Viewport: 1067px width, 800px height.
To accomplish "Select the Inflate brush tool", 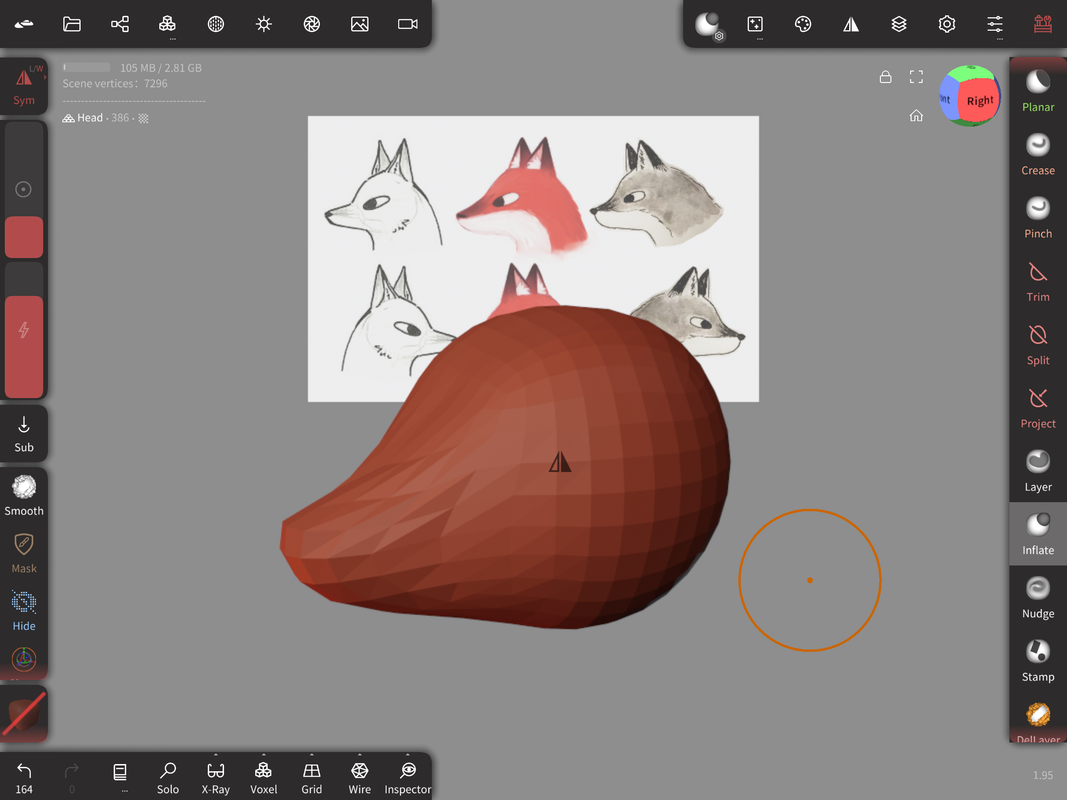I will (1038, 533).
